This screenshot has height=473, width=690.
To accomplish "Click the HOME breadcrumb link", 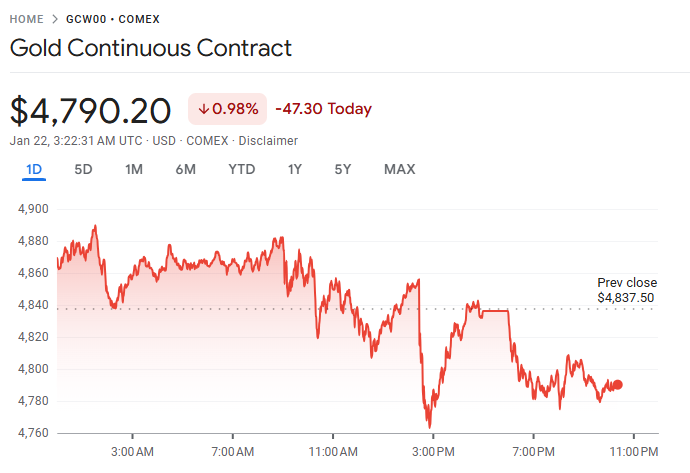I will point(26,19).
